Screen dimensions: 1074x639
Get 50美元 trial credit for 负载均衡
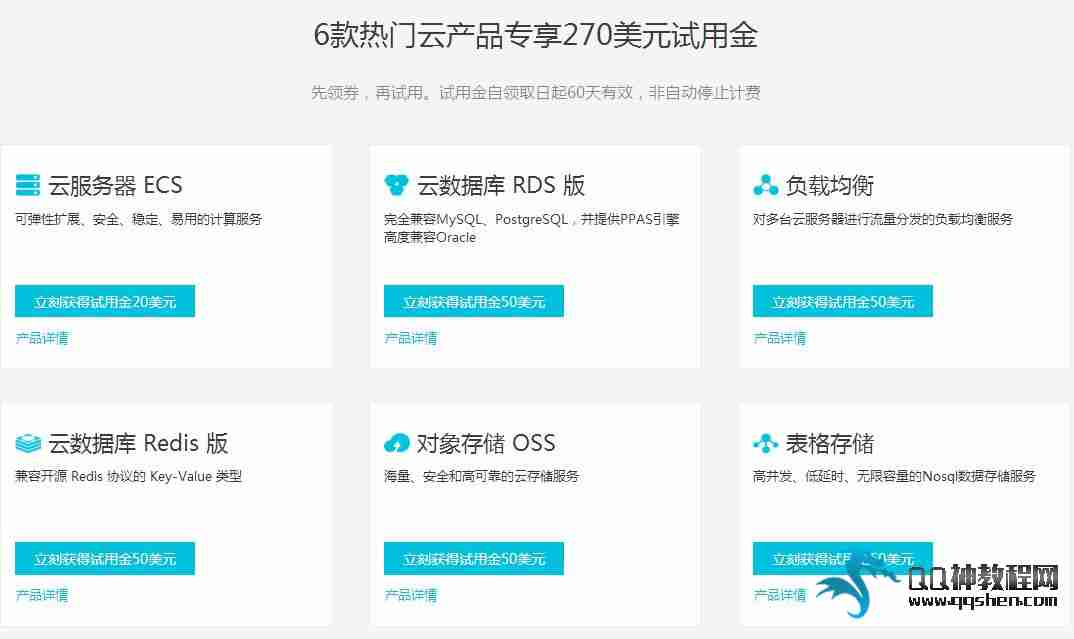842,301
